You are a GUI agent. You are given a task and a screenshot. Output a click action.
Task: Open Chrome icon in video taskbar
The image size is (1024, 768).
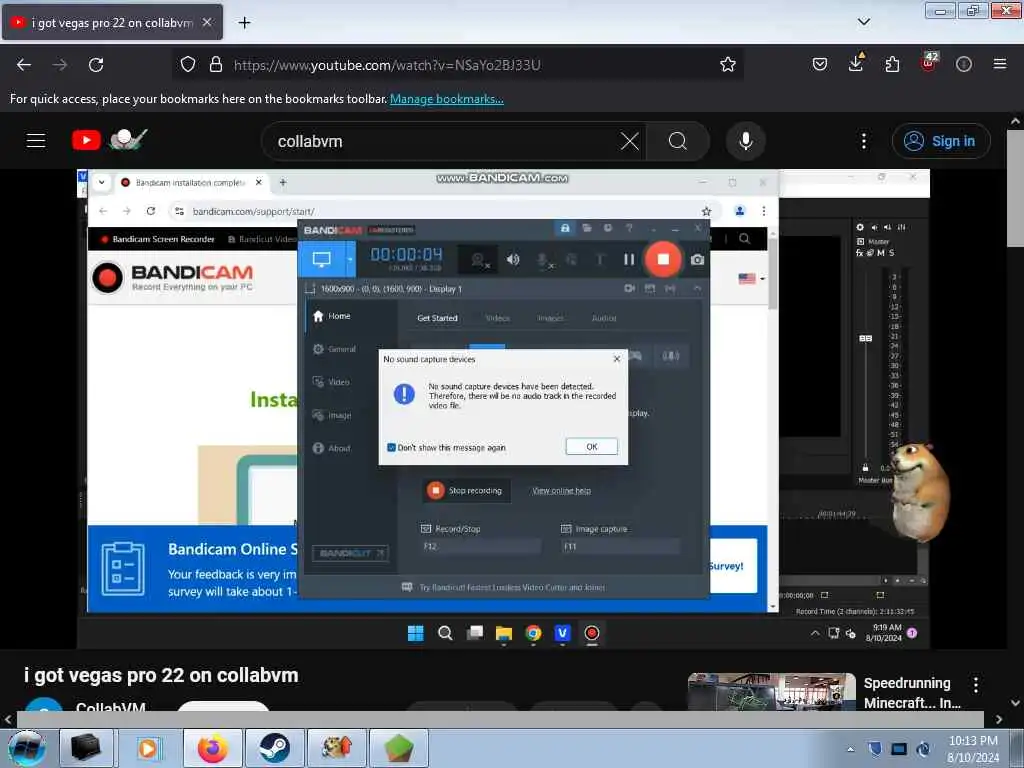pos(533,633)
